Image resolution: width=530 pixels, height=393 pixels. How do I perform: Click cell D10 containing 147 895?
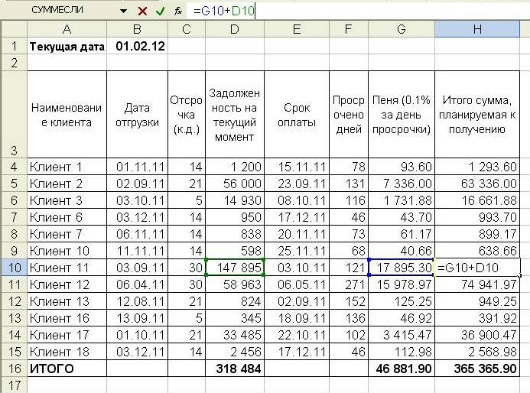[235, 268]
